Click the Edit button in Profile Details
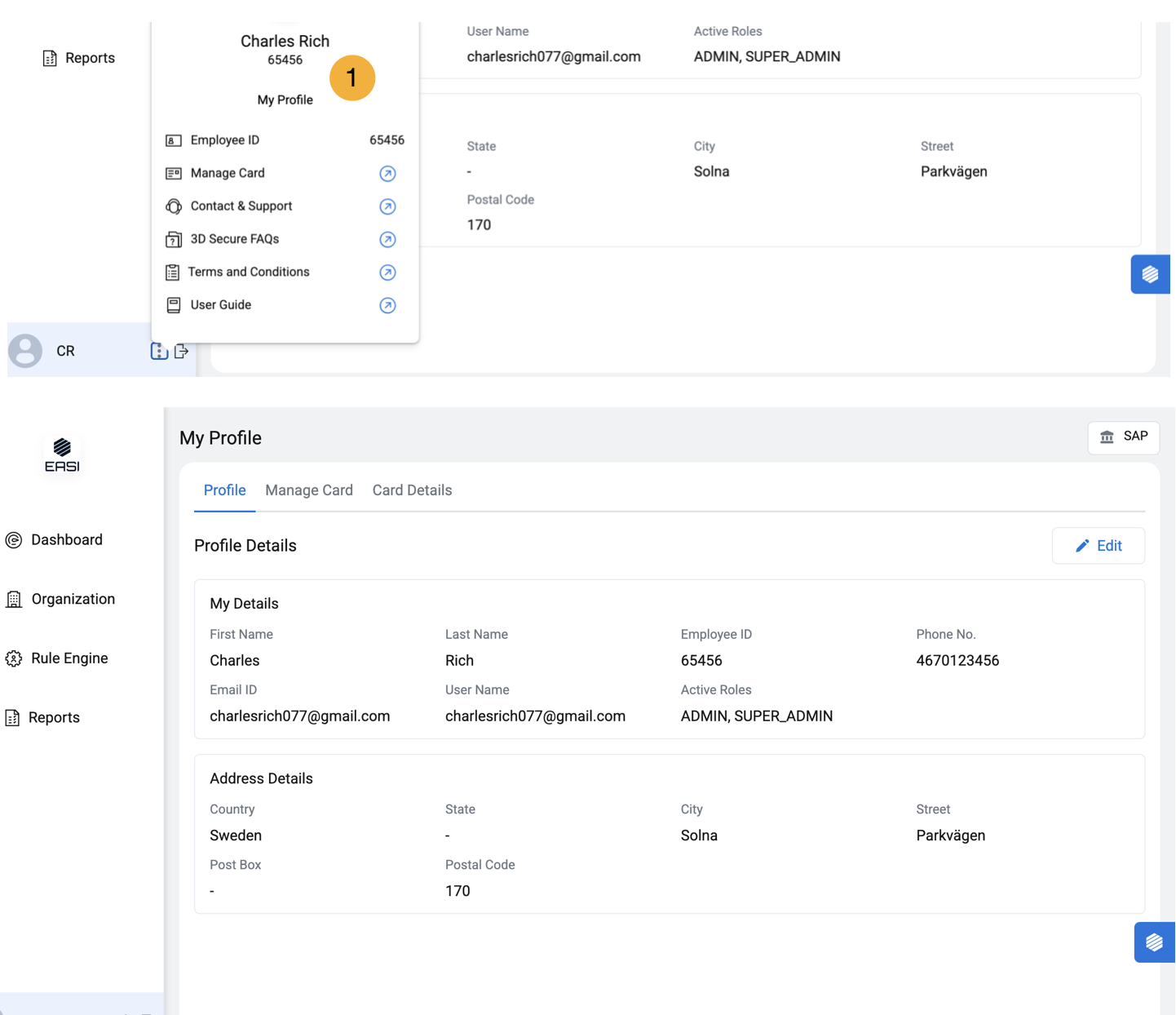 click(x=1098, y=546)
